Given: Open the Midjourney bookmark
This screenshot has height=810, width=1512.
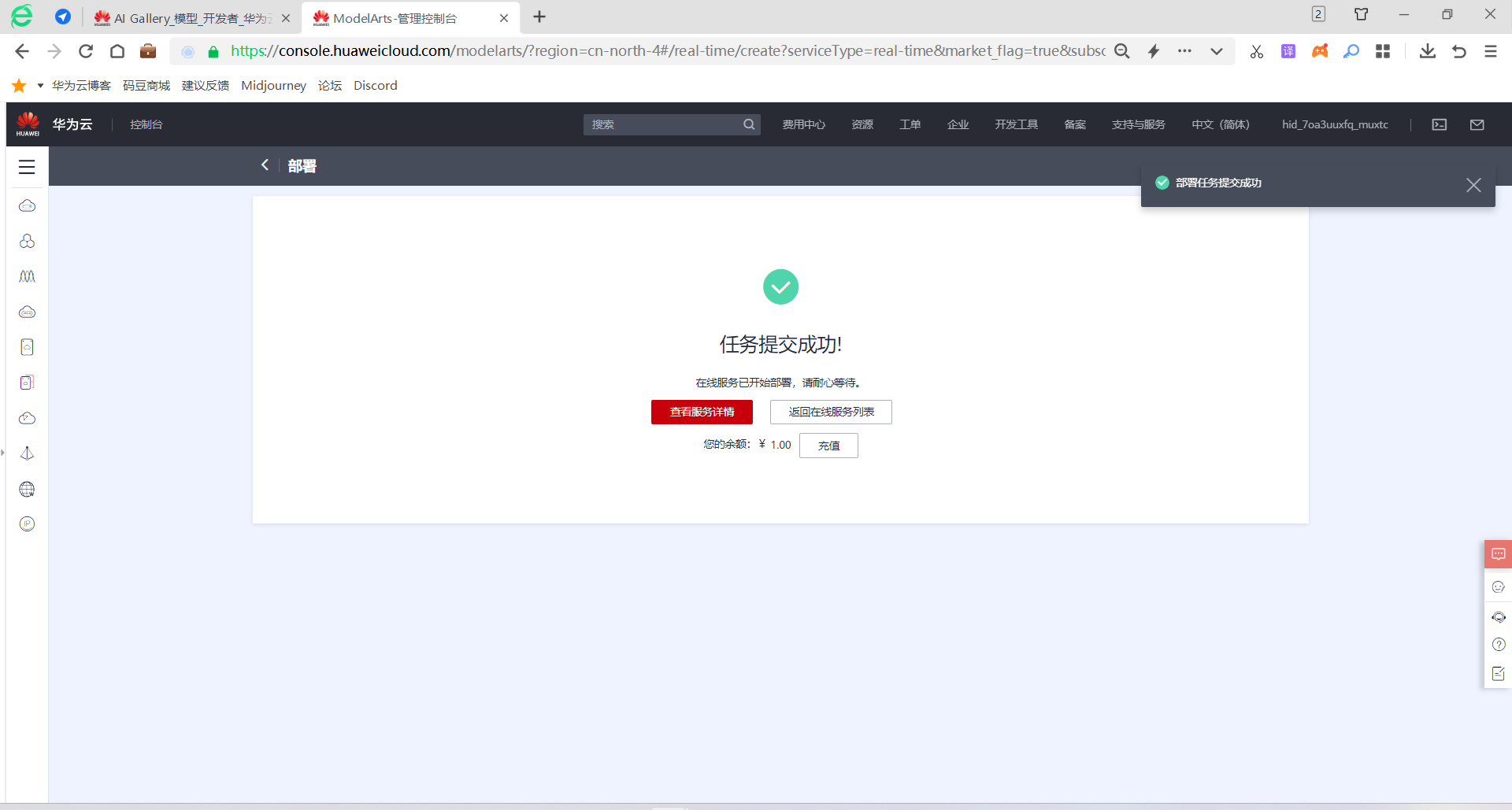Looking at the screenshot, I should pyautogui.click(x=273, y=85).
